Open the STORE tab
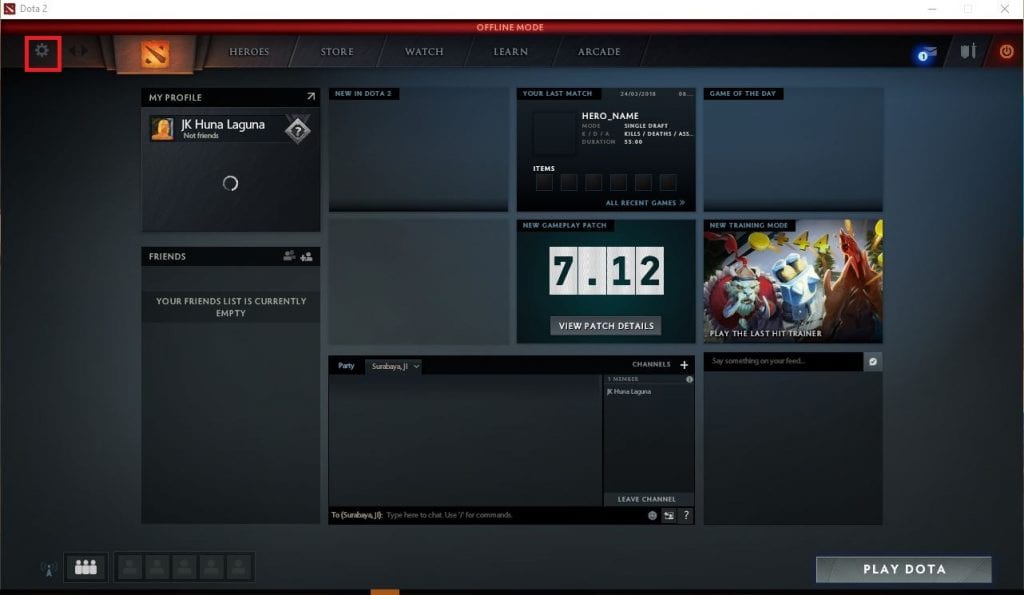This screenshot has width=1024, height=595. pos(337,52)
